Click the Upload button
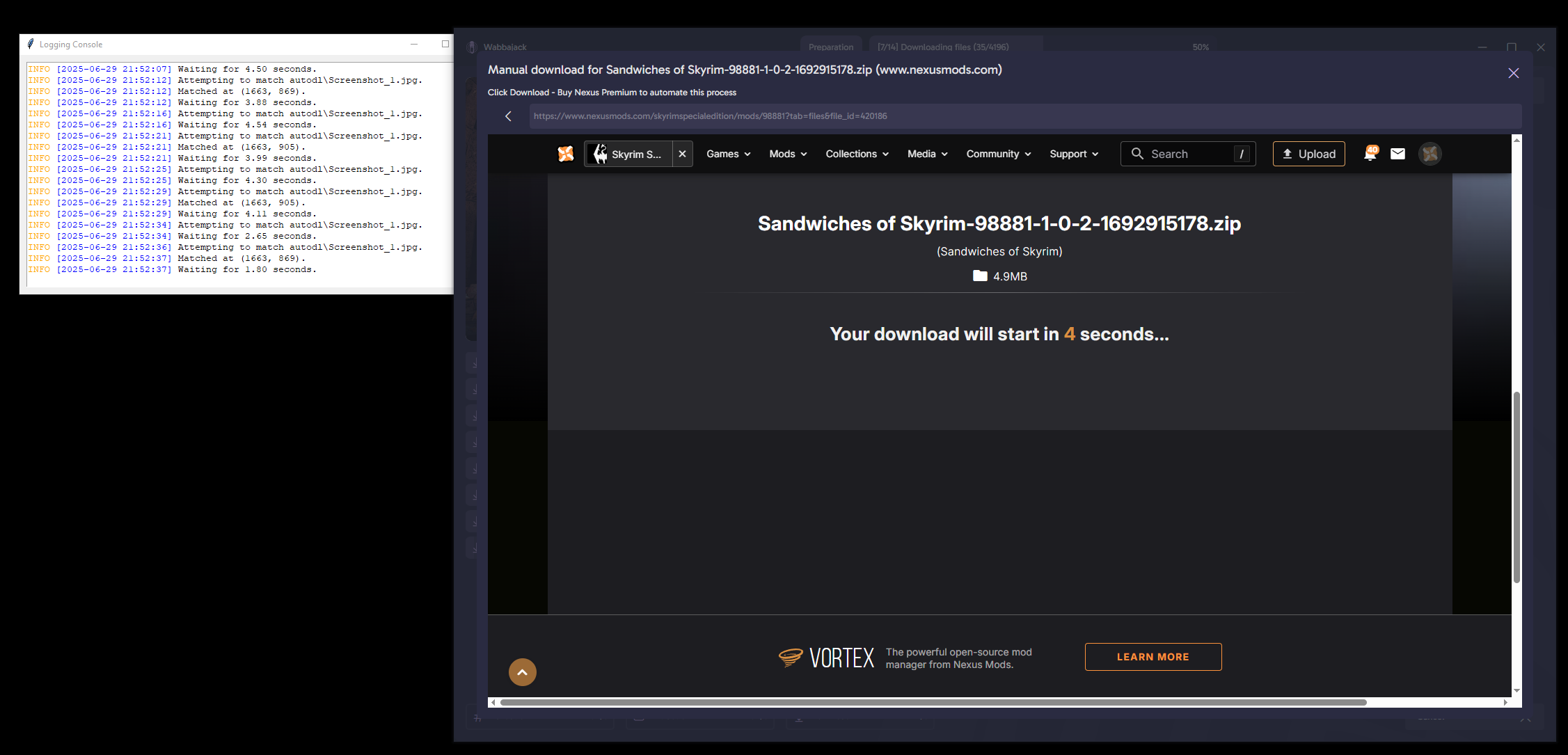This screenshot has width=1568, height=755. click(1309, 154)
